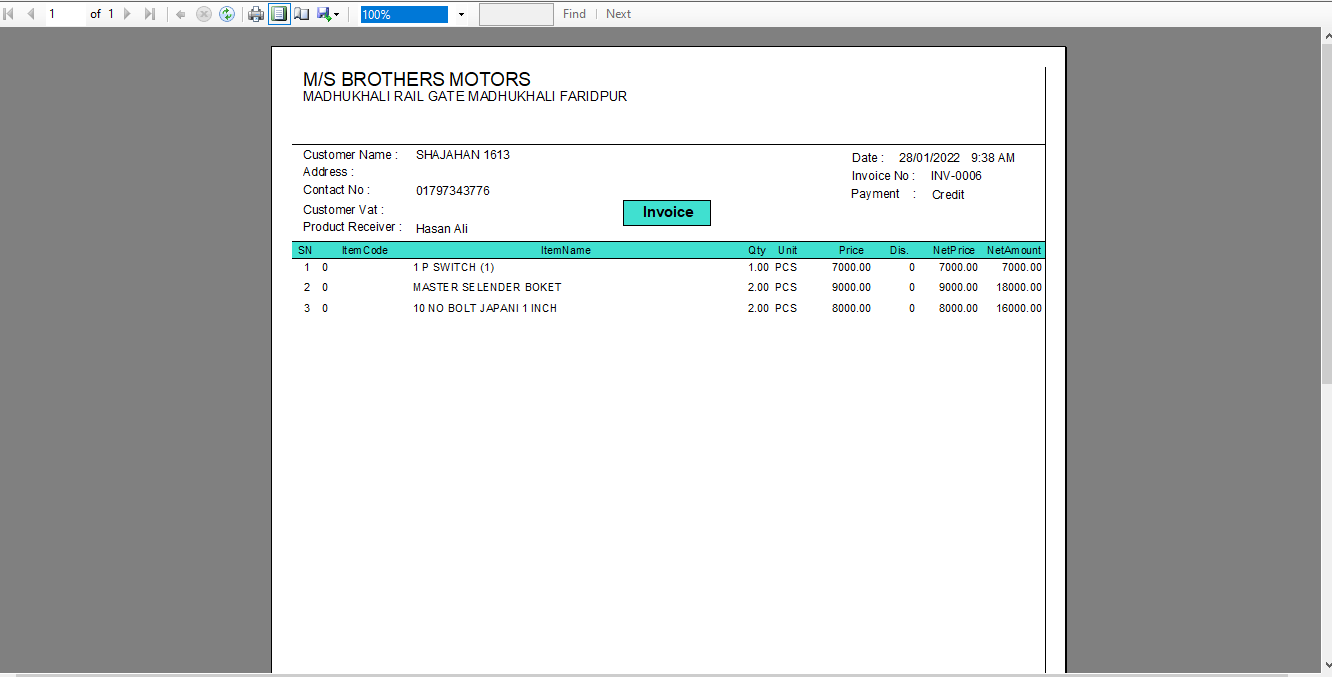Click the ItemName column header
The height and width of the screenshot is (677, 1332).
pos(565,250)
